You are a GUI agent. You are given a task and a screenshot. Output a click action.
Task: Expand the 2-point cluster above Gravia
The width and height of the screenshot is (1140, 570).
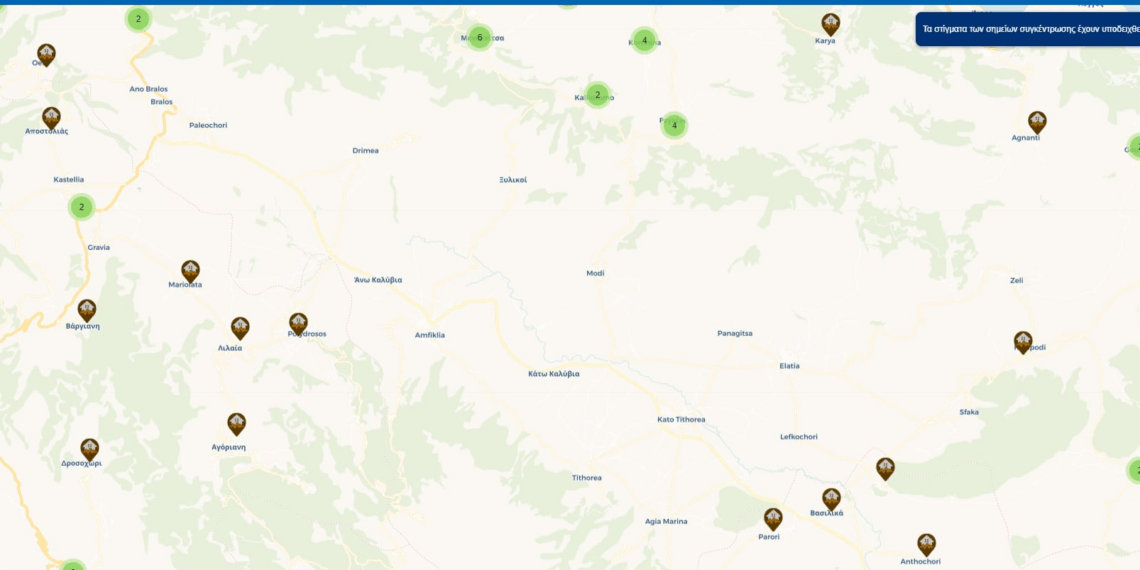pyautogui.click(x=81, y=207)
